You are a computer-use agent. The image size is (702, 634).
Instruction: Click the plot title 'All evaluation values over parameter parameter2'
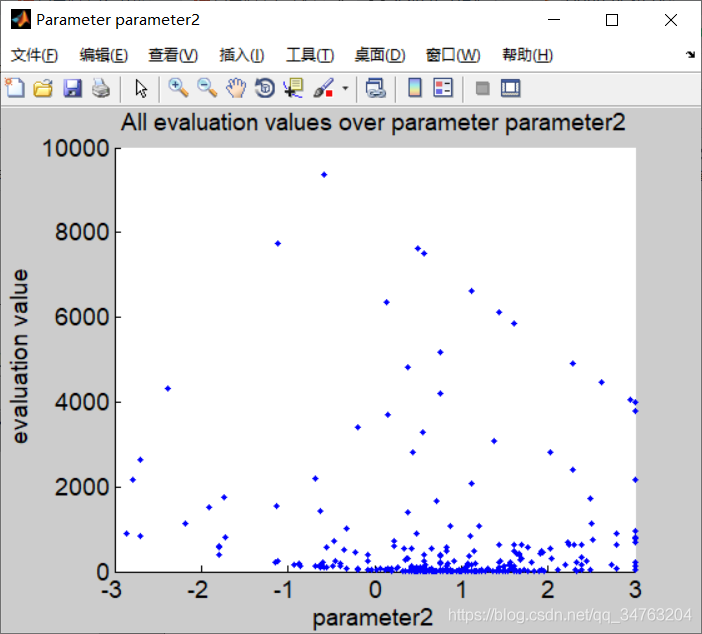[x=373, y=123]
